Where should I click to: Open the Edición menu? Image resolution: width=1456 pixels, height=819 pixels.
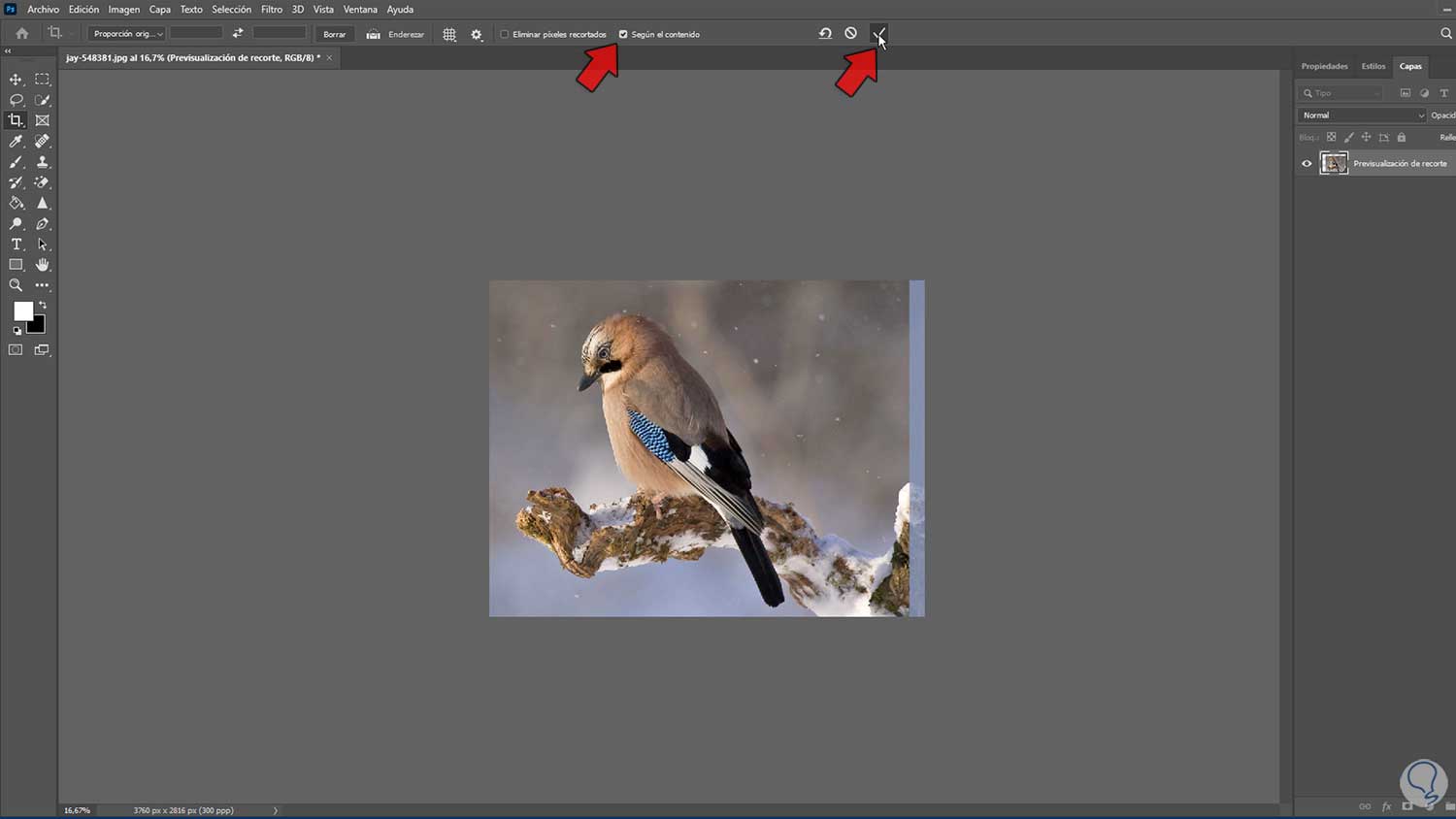click(x=83, y=9)
